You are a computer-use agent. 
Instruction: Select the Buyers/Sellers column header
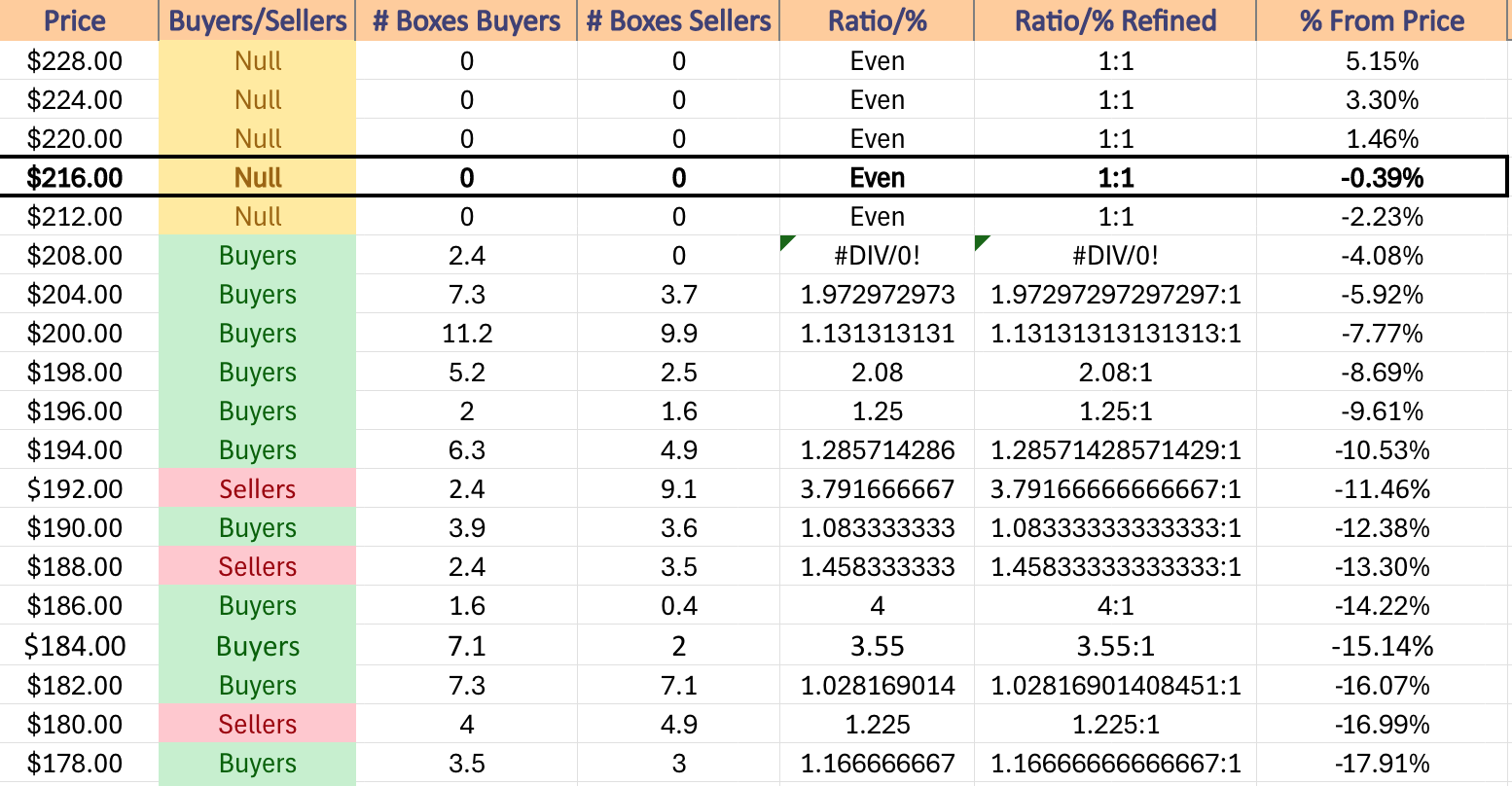(258, 20)
